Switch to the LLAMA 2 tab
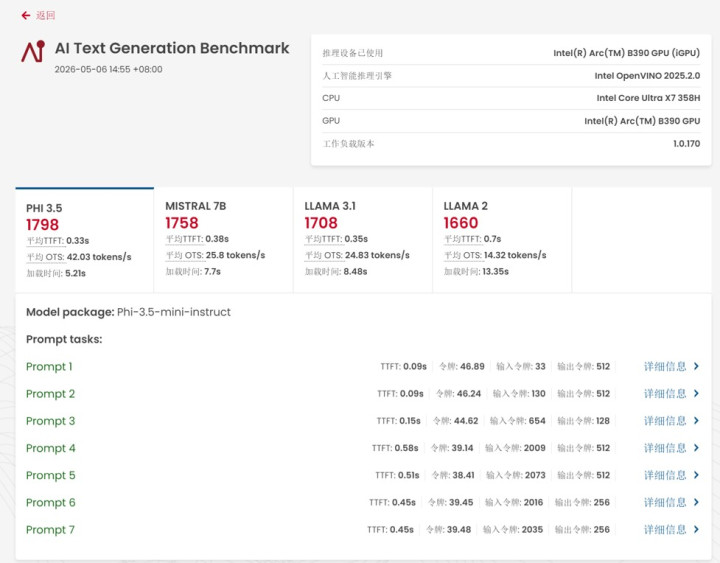The width and height of the screenshot is (720, 563). pyautogui.click(x=502, y=240)
